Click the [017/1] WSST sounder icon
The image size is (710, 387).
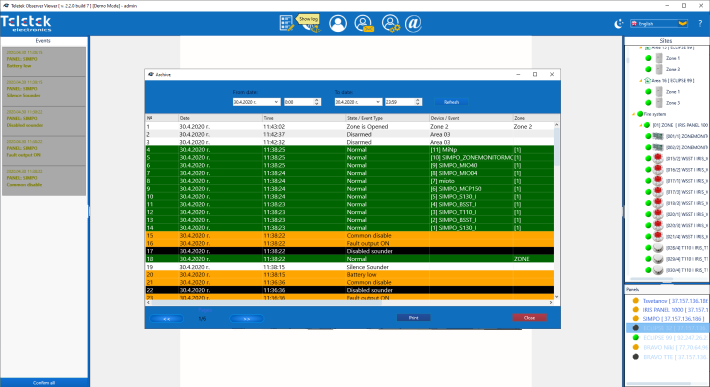click(658, 180)
